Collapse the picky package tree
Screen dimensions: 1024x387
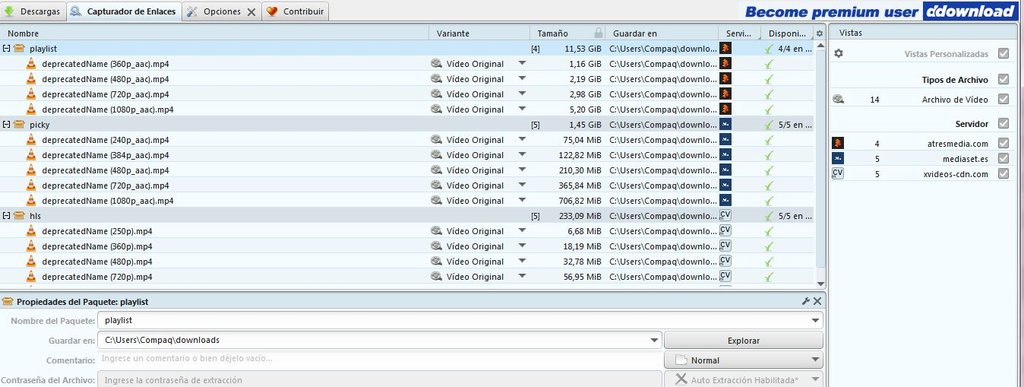pos(7,125)
